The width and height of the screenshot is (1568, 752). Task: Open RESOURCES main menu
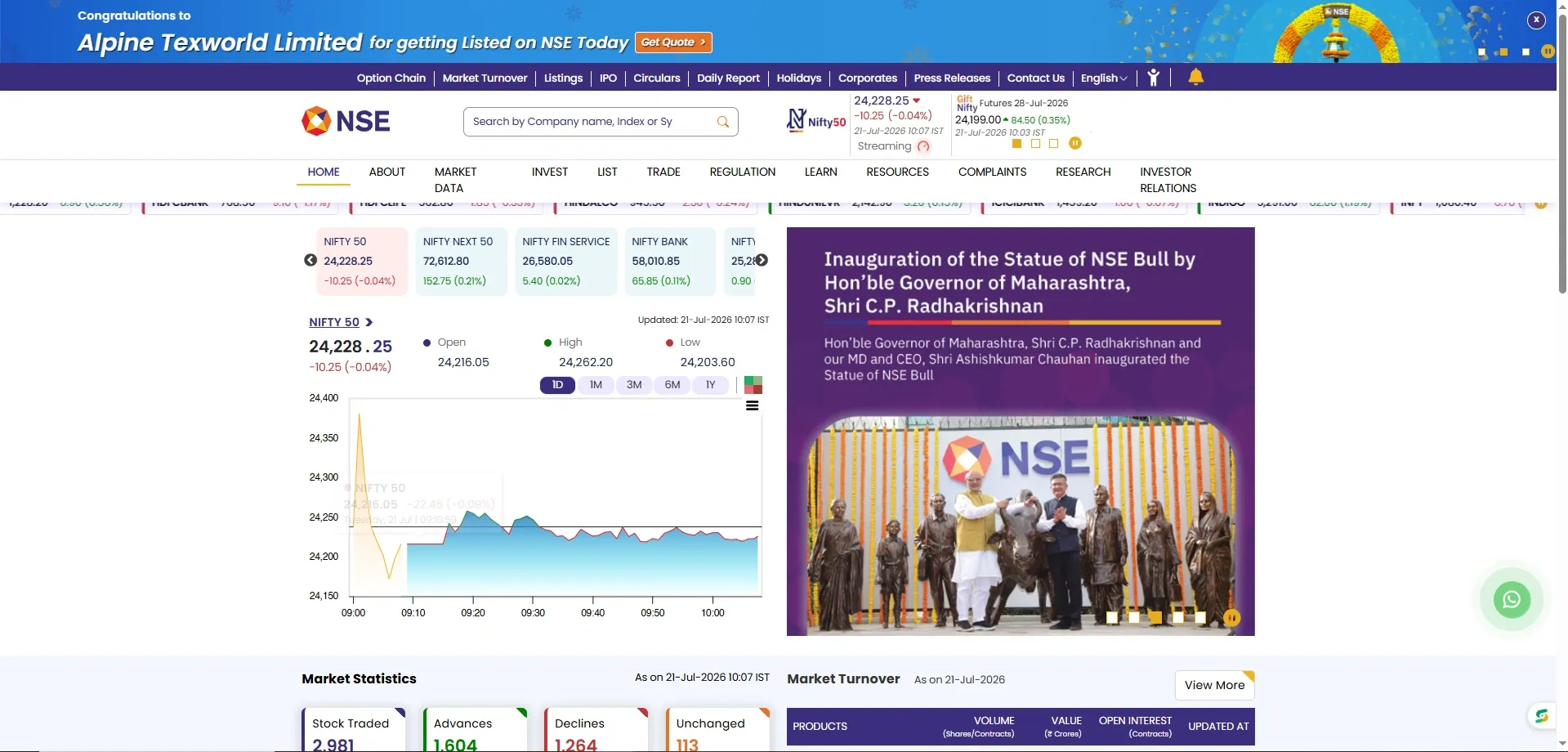(897, 172)
